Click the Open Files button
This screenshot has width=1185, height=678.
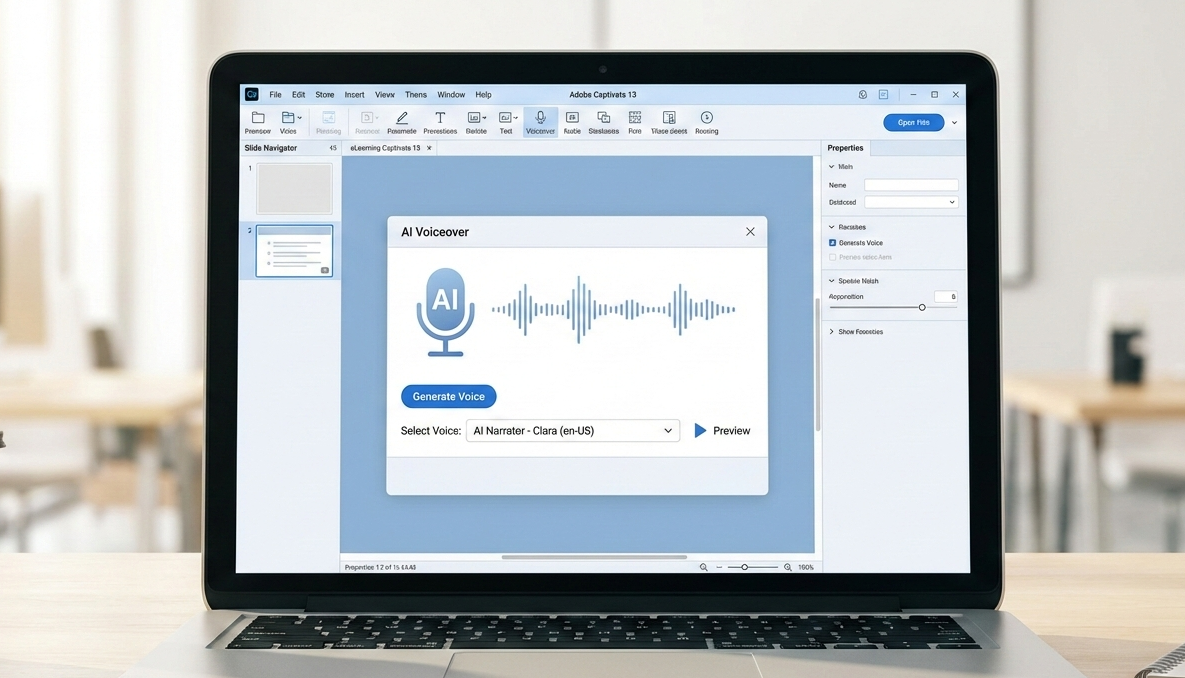pyautogui.click(x=913, y=121)
